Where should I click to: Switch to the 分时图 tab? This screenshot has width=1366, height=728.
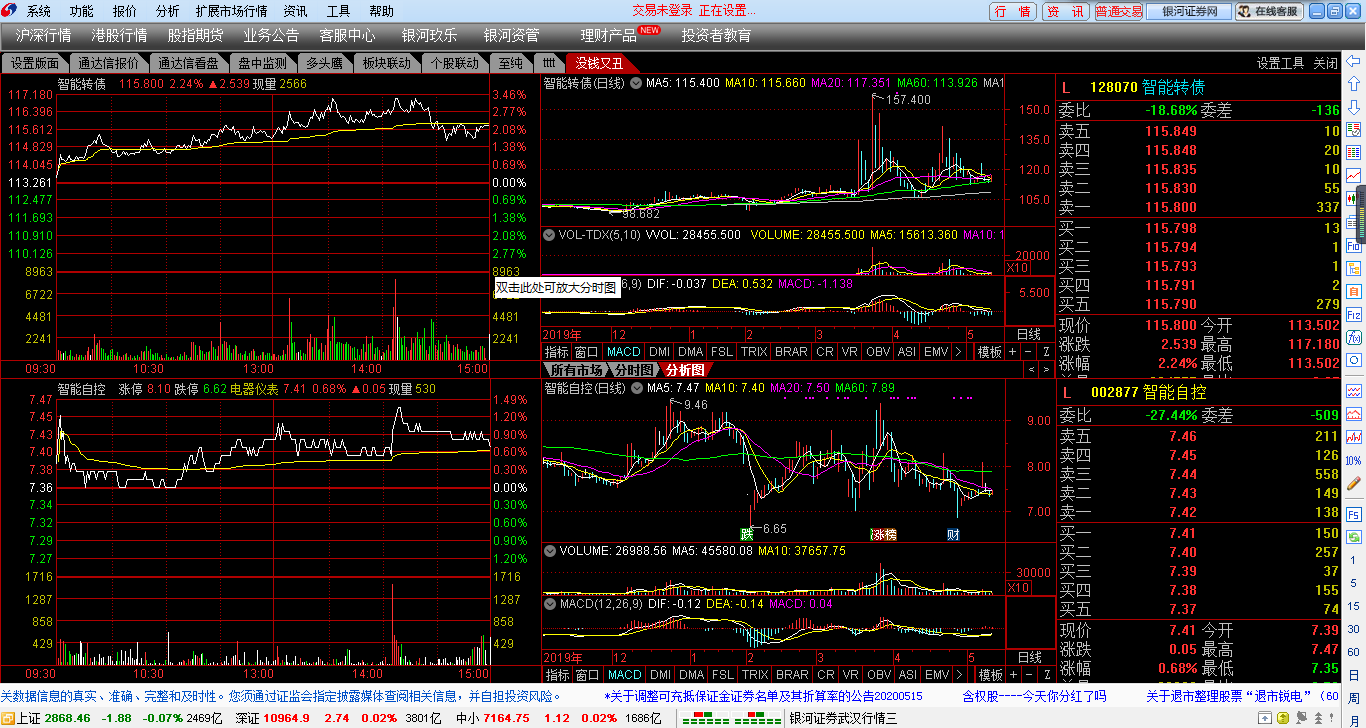coord(634,370)
